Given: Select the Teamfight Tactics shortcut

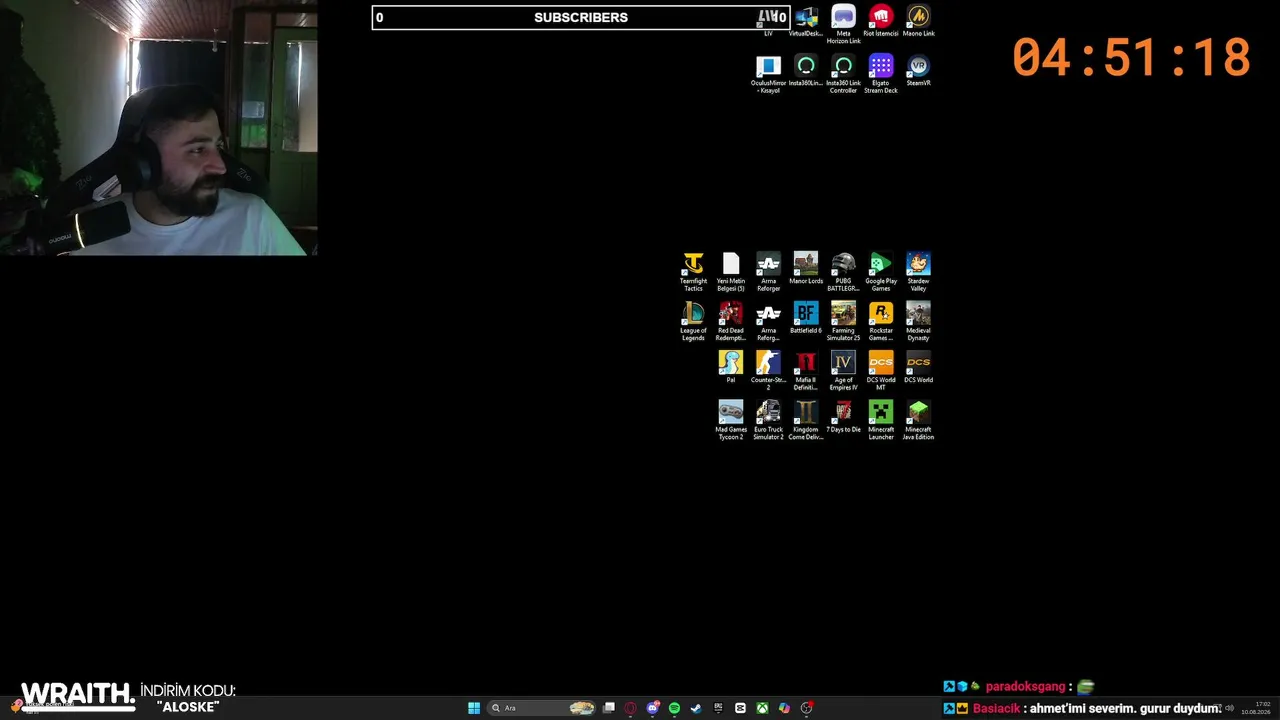Looking at the screenshot, I should 693,272.
